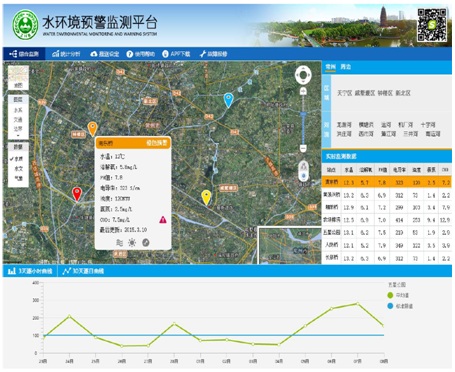Select the red map marker
This screenshot has width=455, height=372.
77,194
